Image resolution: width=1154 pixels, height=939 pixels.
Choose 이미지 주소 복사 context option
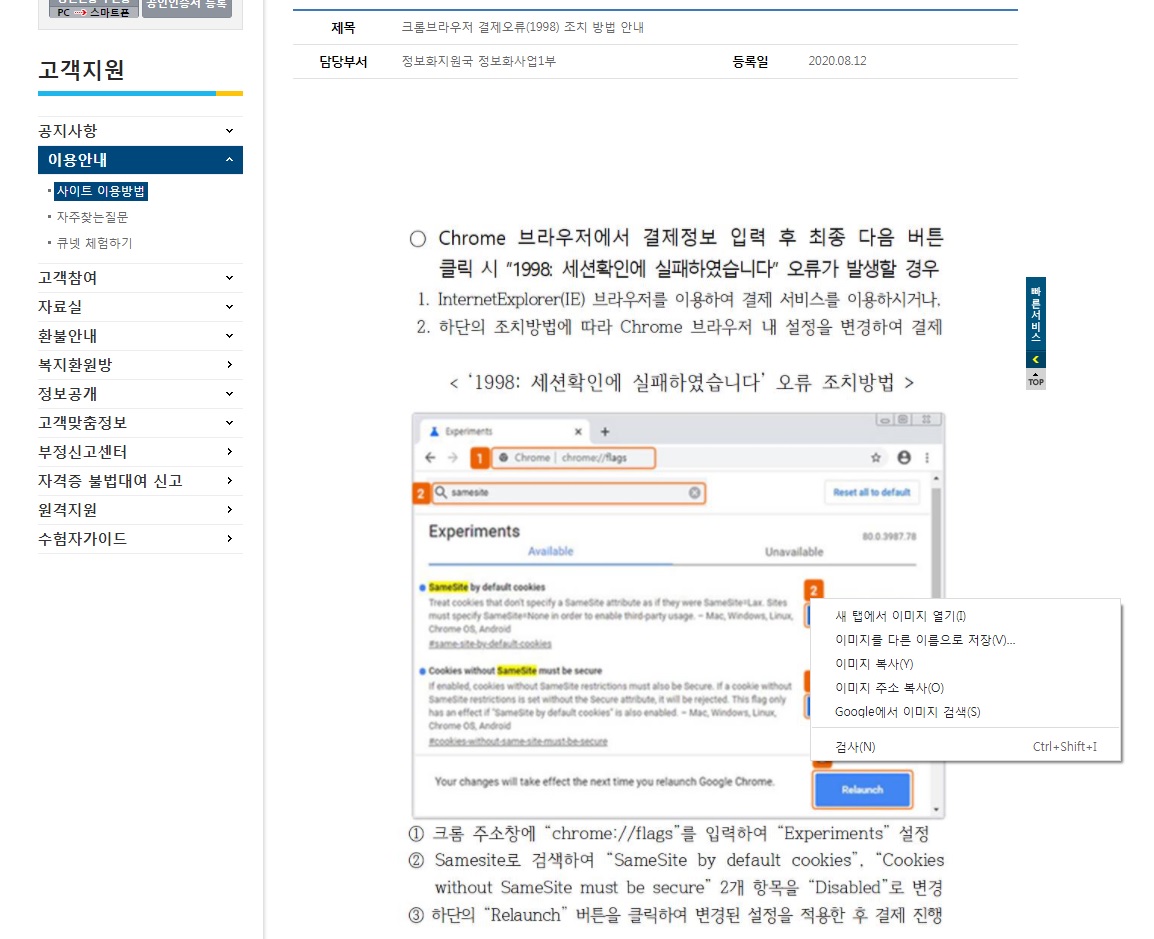point(966,688)
